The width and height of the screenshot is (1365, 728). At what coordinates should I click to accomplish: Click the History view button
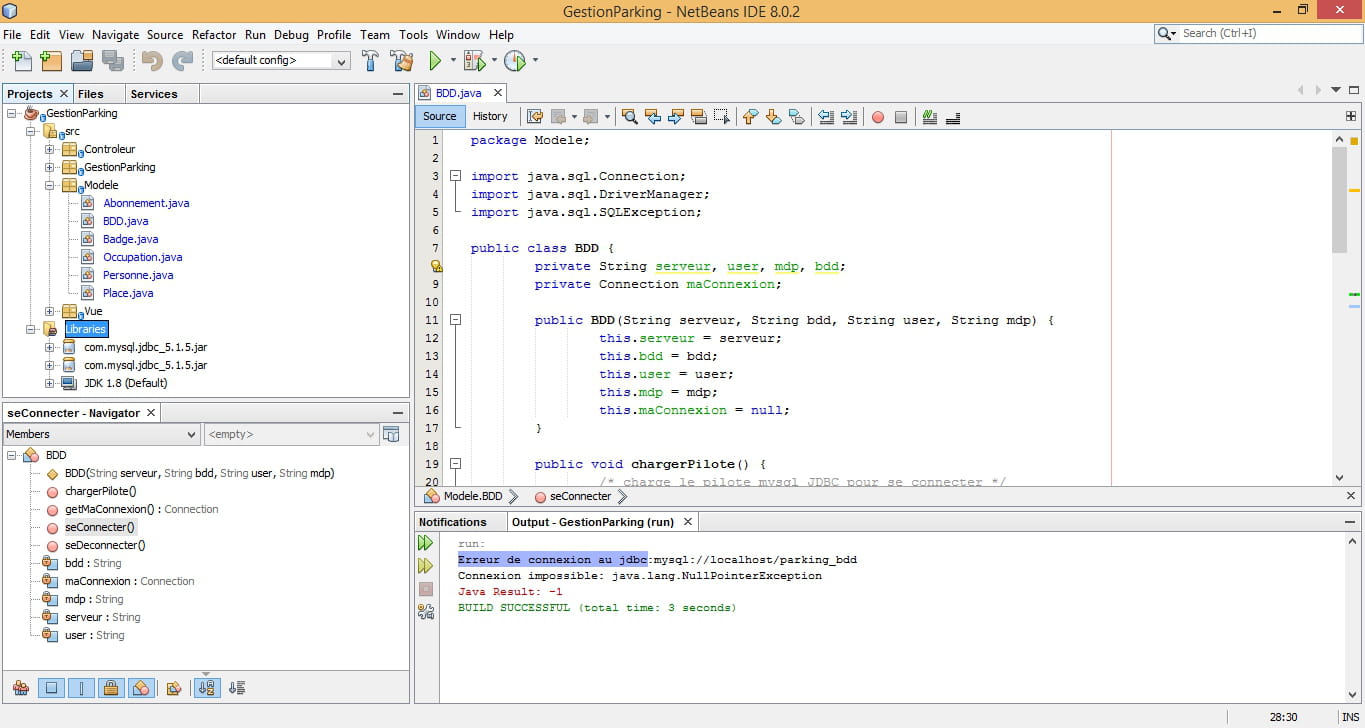click(x=490, y=116)
